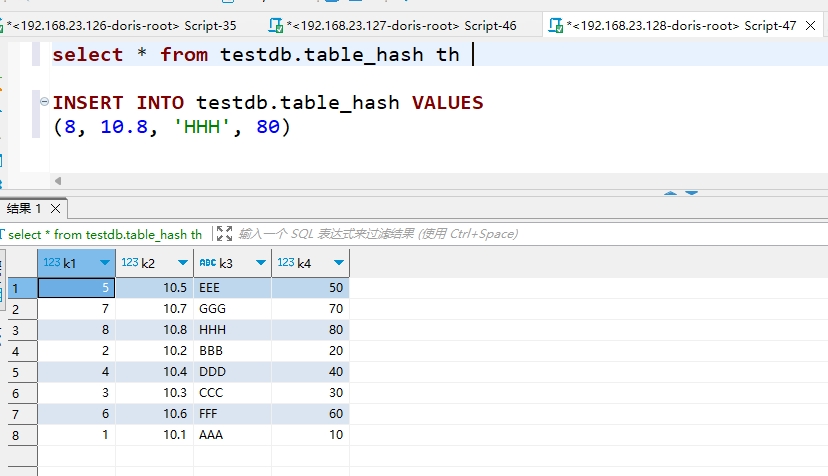Select row header number 4
Screen dimensions: 828x476
tap(22, 351)
